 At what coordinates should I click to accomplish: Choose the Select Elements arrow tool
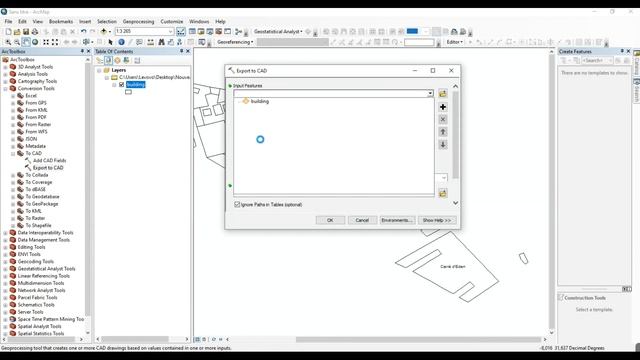[110, 42]
